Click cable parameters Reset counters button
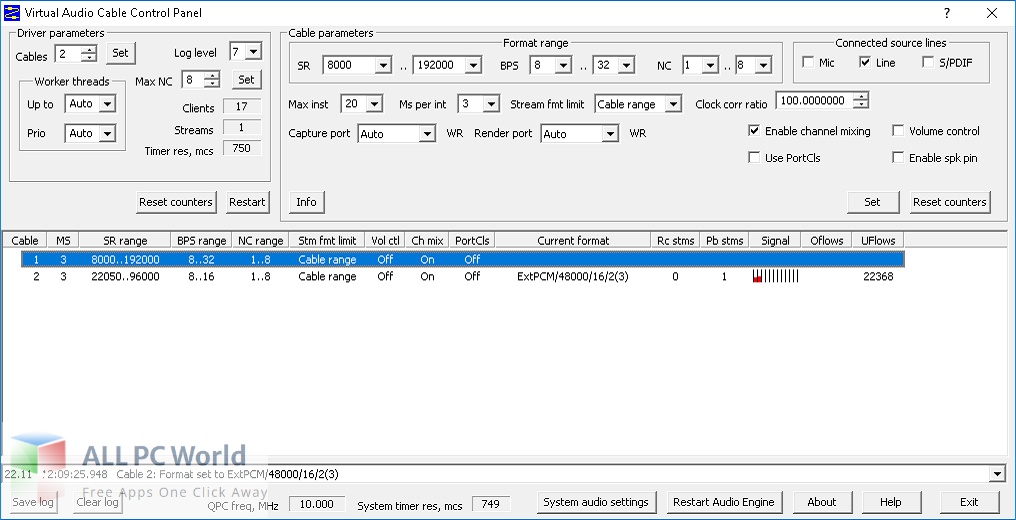 click(949, 202)
